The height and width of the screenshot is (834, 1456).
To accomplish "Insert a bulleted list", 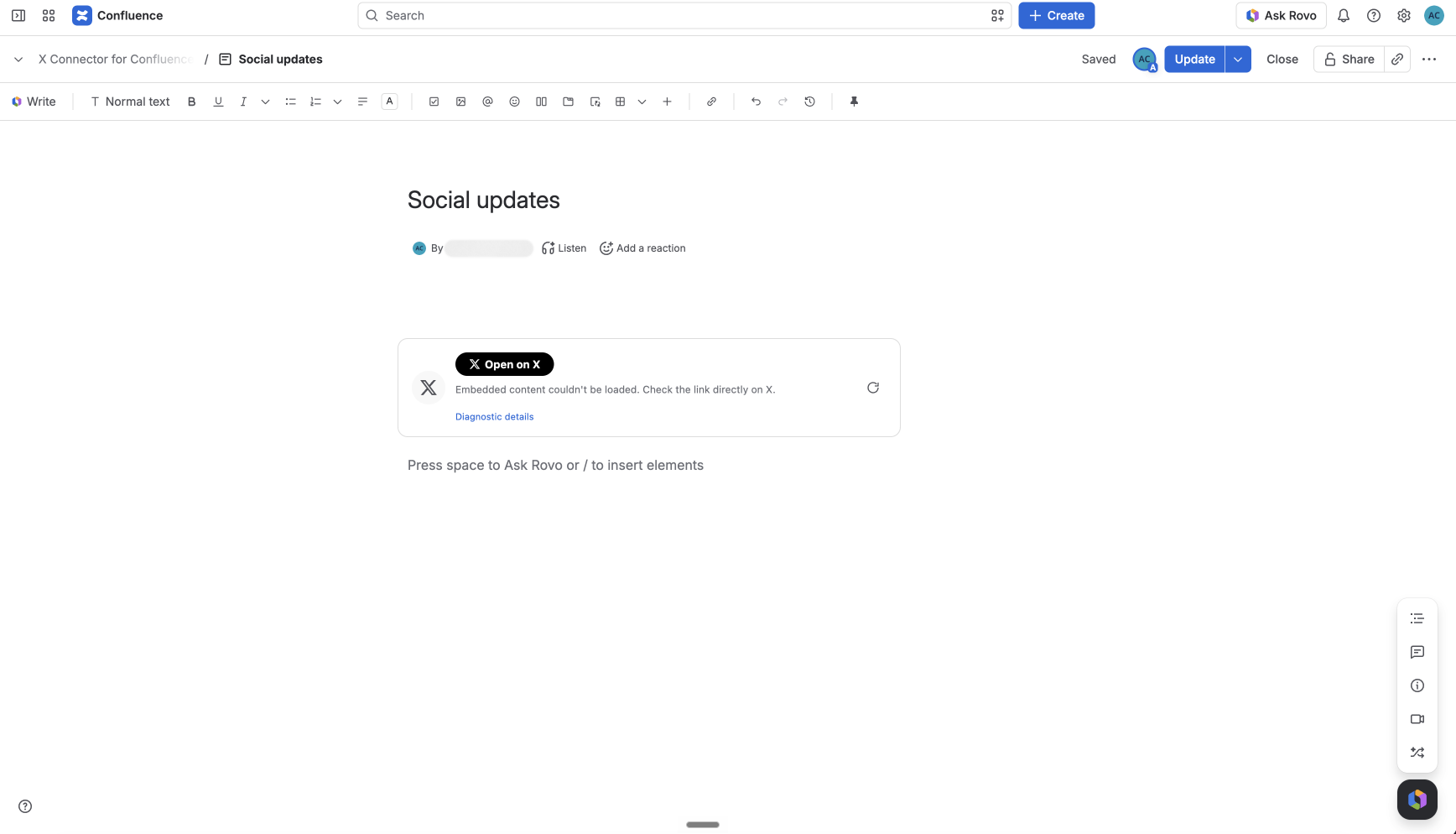I will click(x=290, y=102).
